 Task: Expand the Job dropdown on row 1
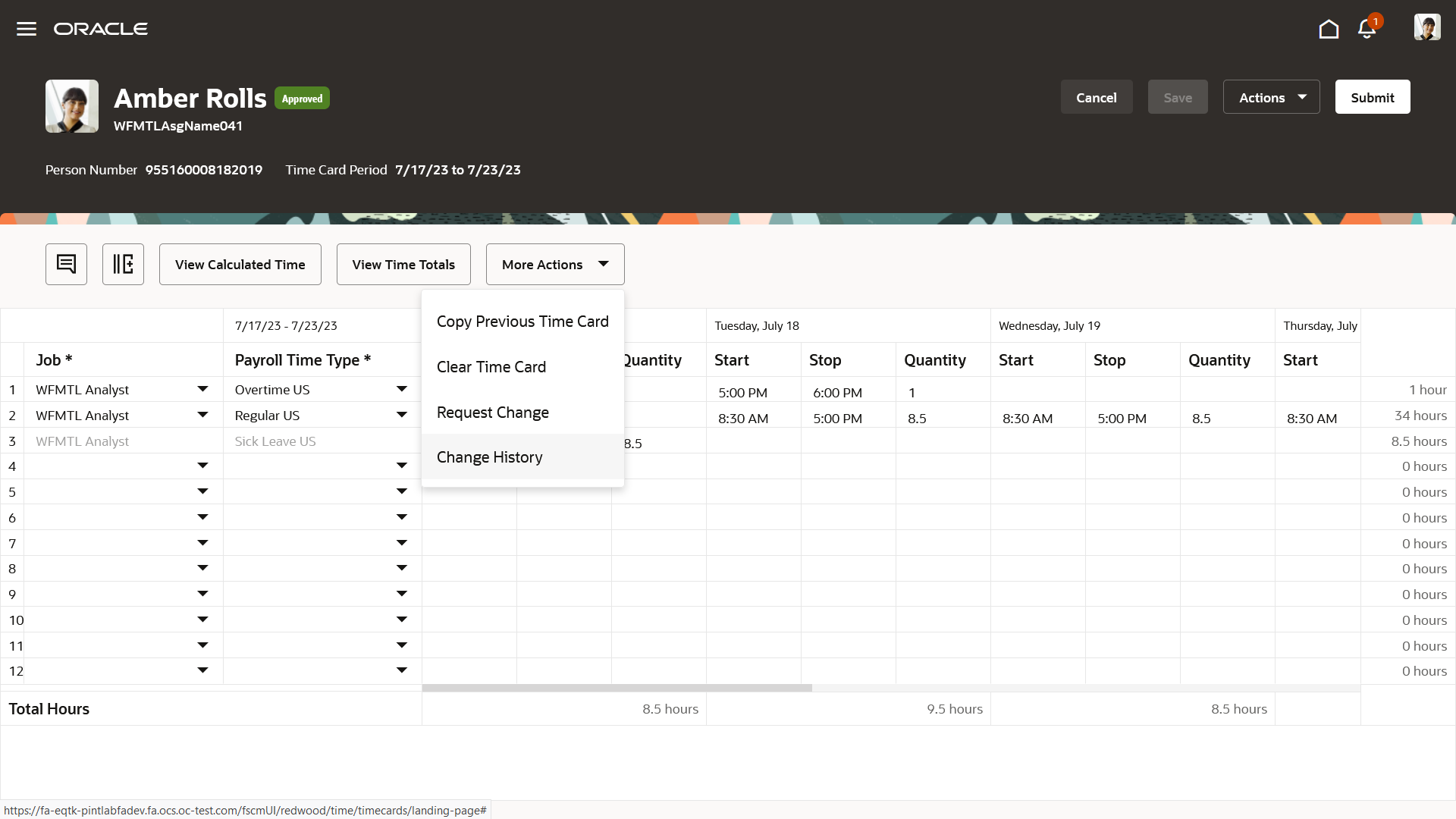pyautogui.click(x=202, y=389)
